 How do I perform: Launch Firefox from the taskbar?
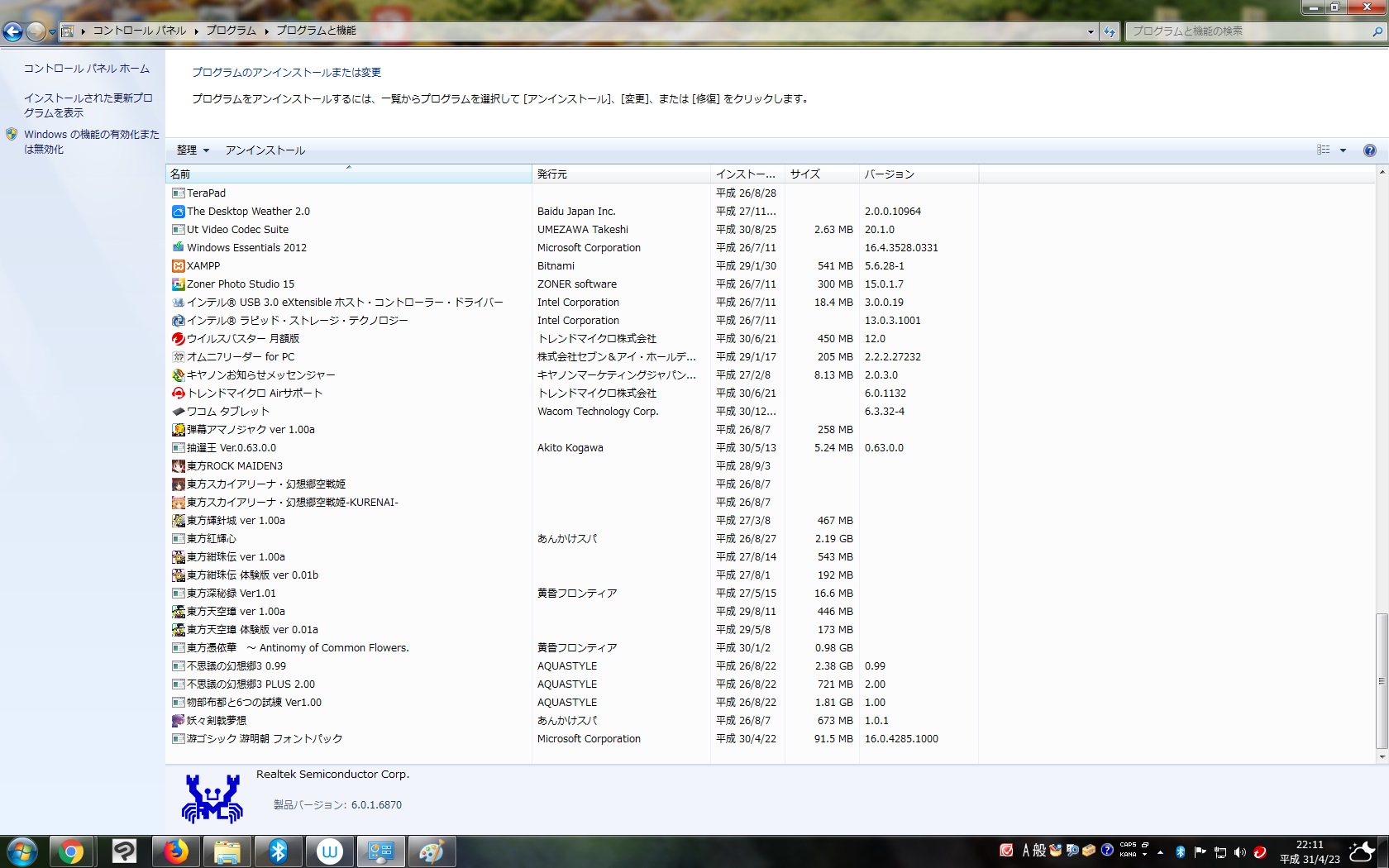(x=175, y=851)
